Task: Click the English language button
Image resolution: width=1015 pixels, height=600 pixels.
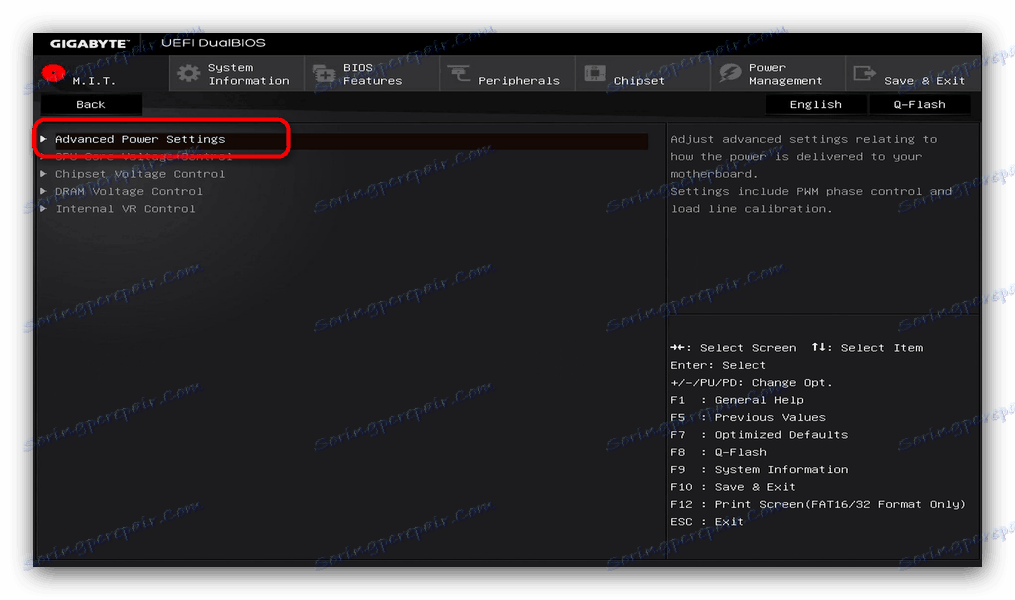Action: coord(816,104)
